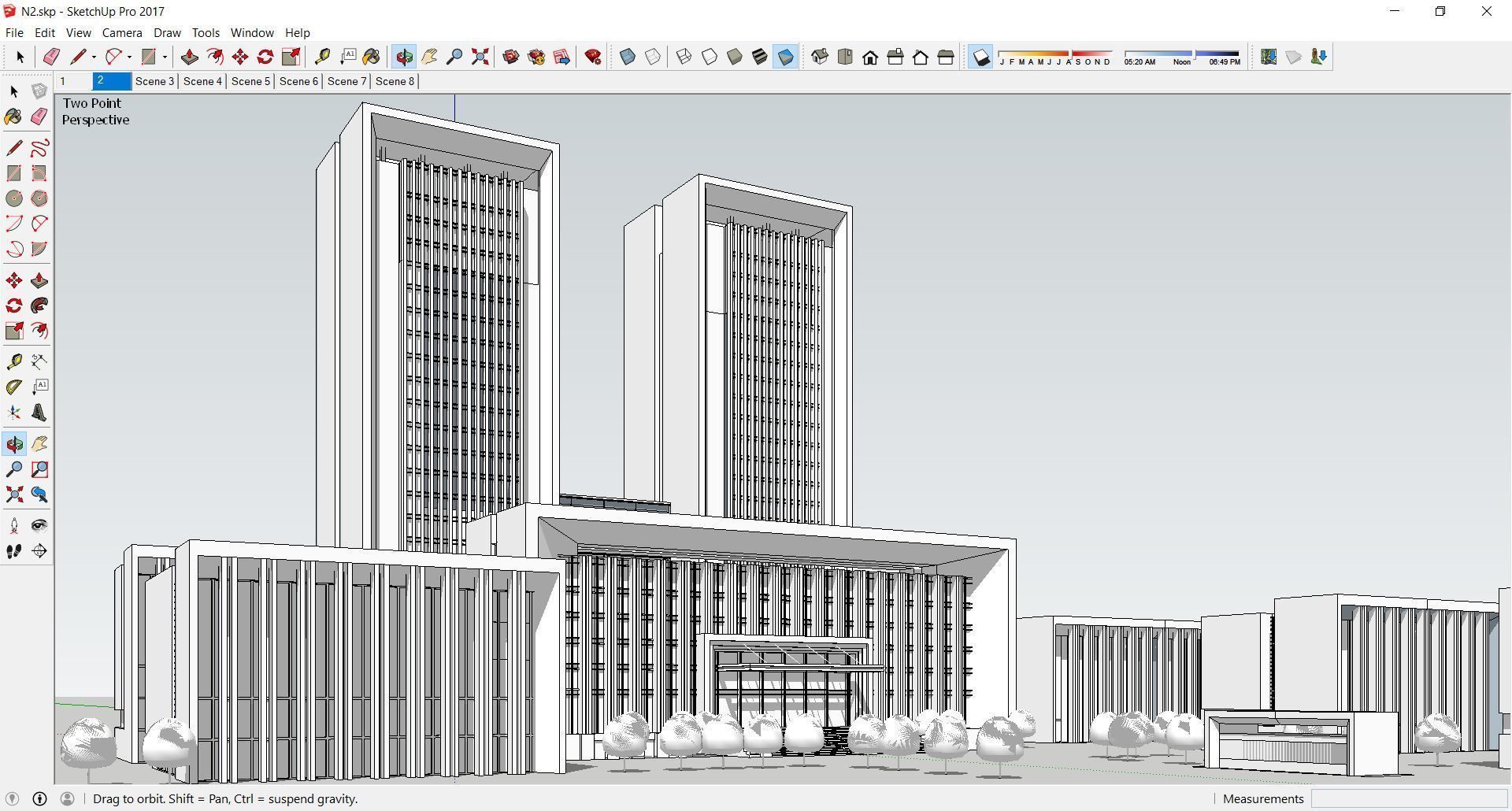Switch to Iso view
The image size is (1512, 811).
click(820, 57)
